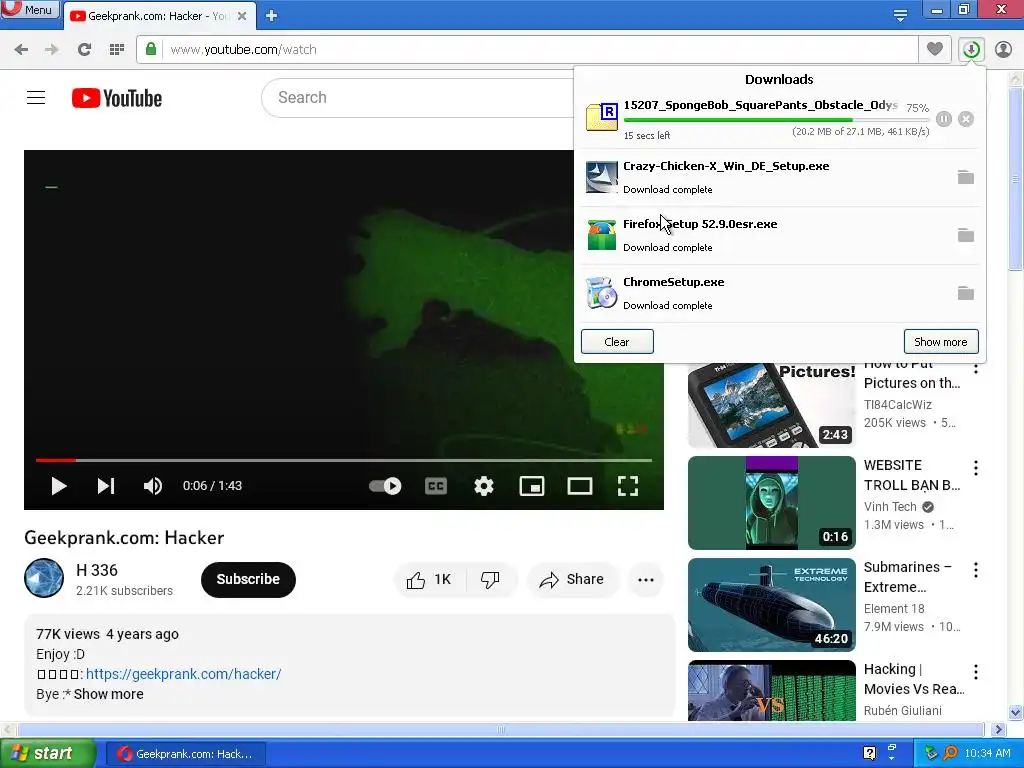Expand description with Show more
The width and height of the screenshot is (1024, 768).
pos(108,694)
